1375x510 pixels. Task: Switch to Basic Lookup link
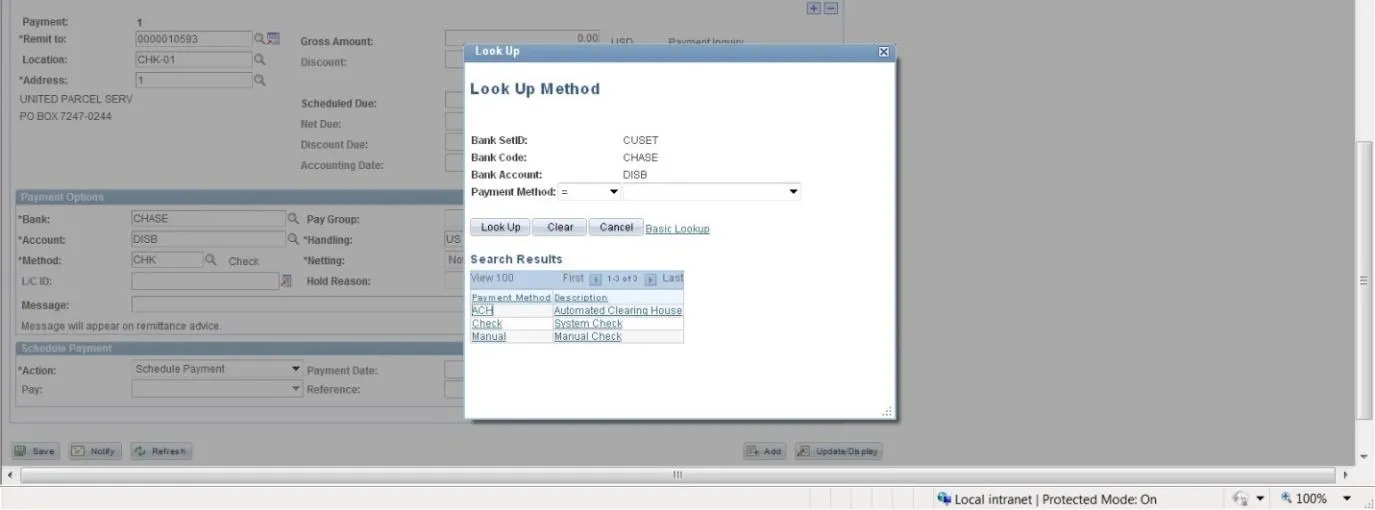[677, 229]
